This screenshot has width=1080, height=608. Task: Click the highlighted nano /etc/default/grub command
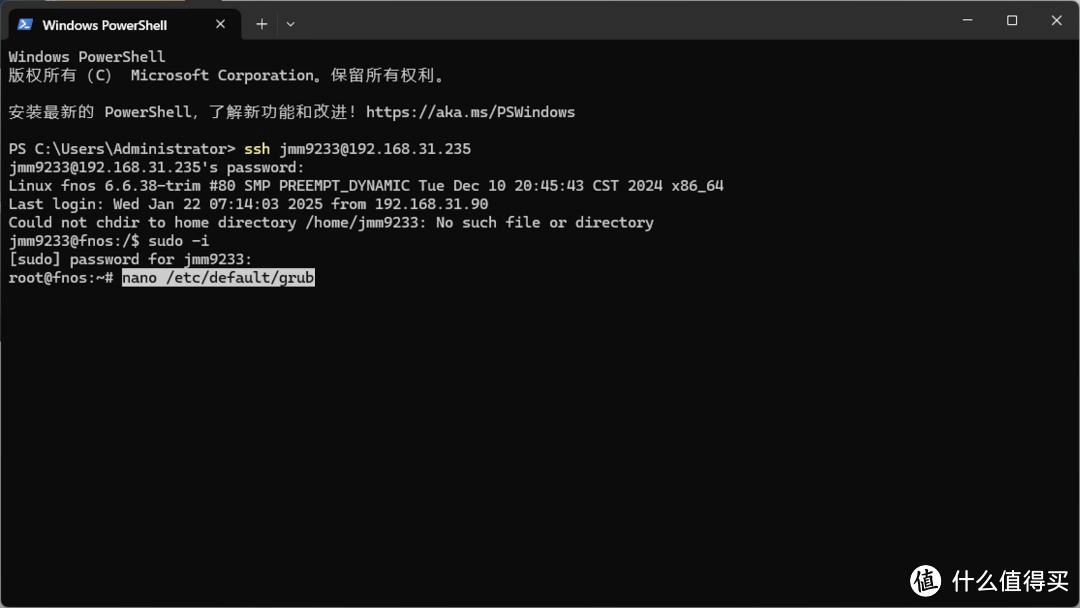(218, 277)
